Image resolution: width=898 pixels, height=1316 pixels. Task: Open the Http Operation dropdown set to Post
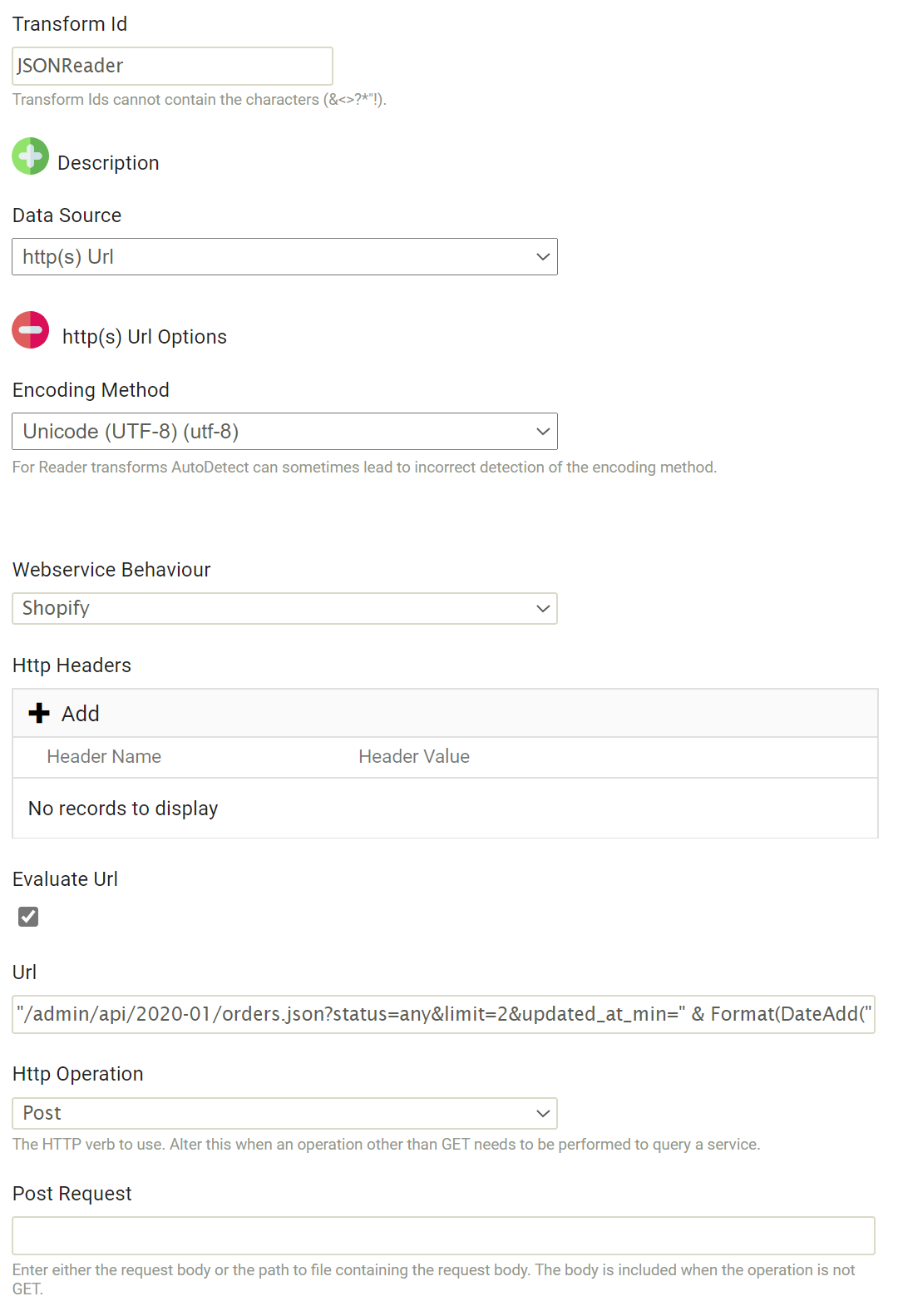click(x=284, y=1113)
